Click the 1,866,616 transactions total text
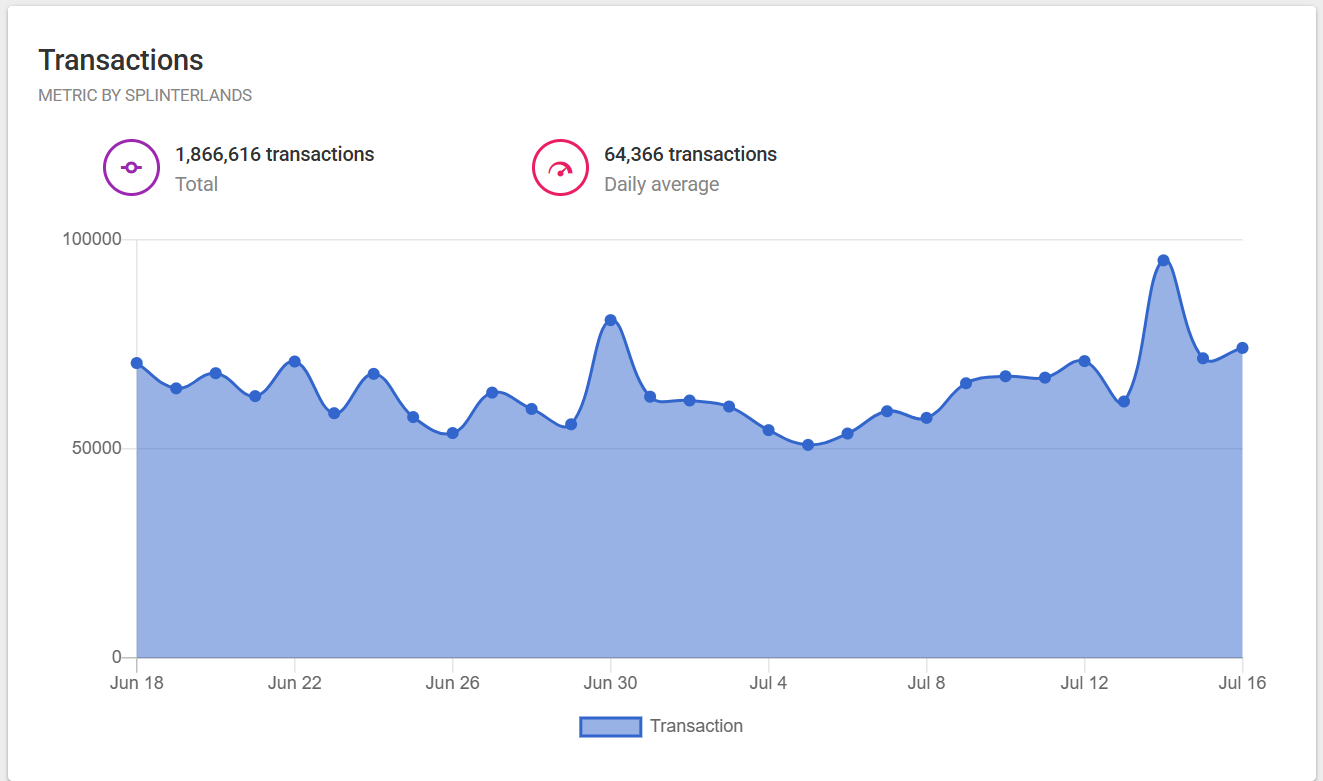This screenshot has height=781, width=1323. tap(275, 154)
